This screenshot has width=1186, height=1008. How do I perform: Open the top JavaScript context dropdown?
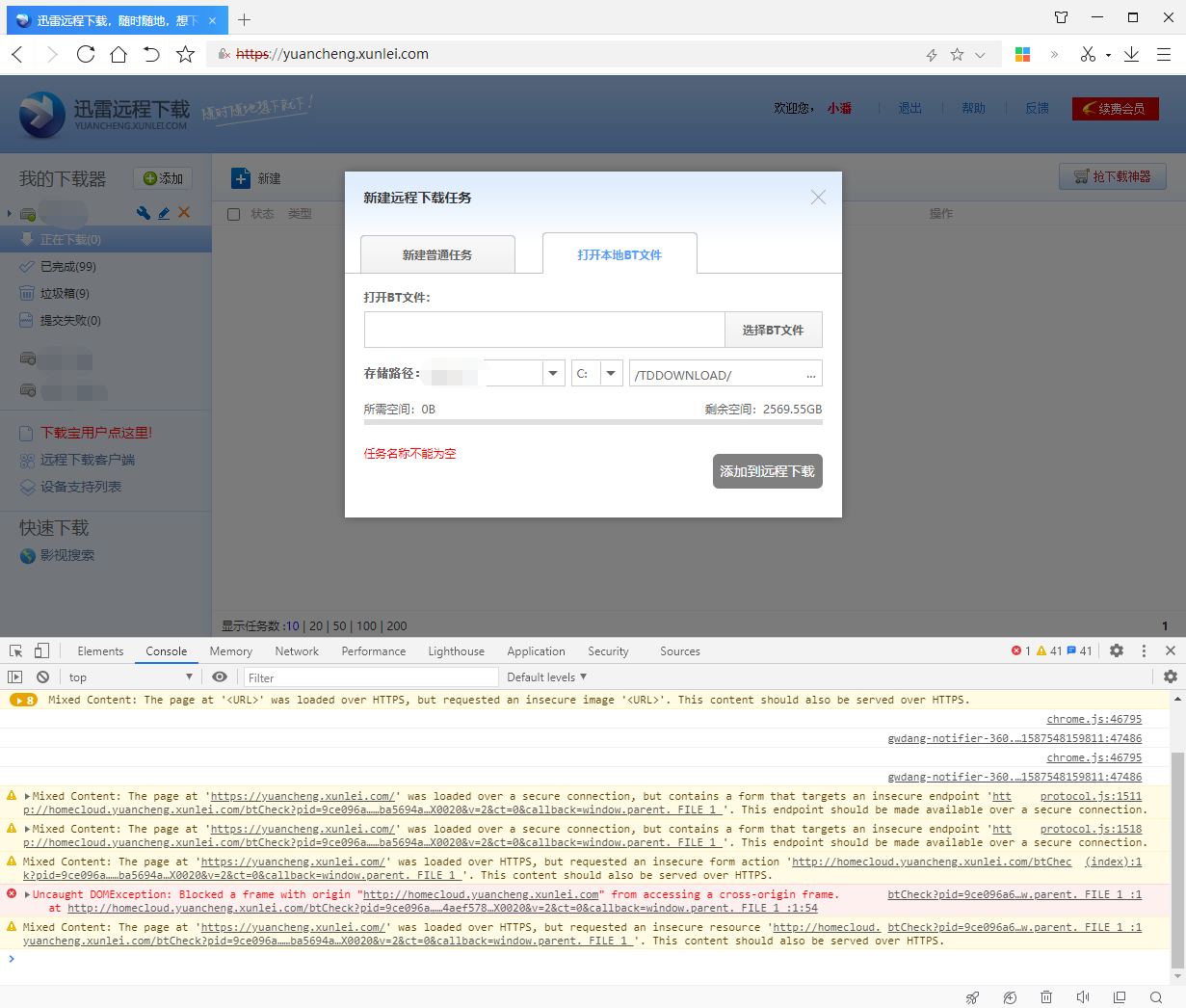[x=130, y=677]
